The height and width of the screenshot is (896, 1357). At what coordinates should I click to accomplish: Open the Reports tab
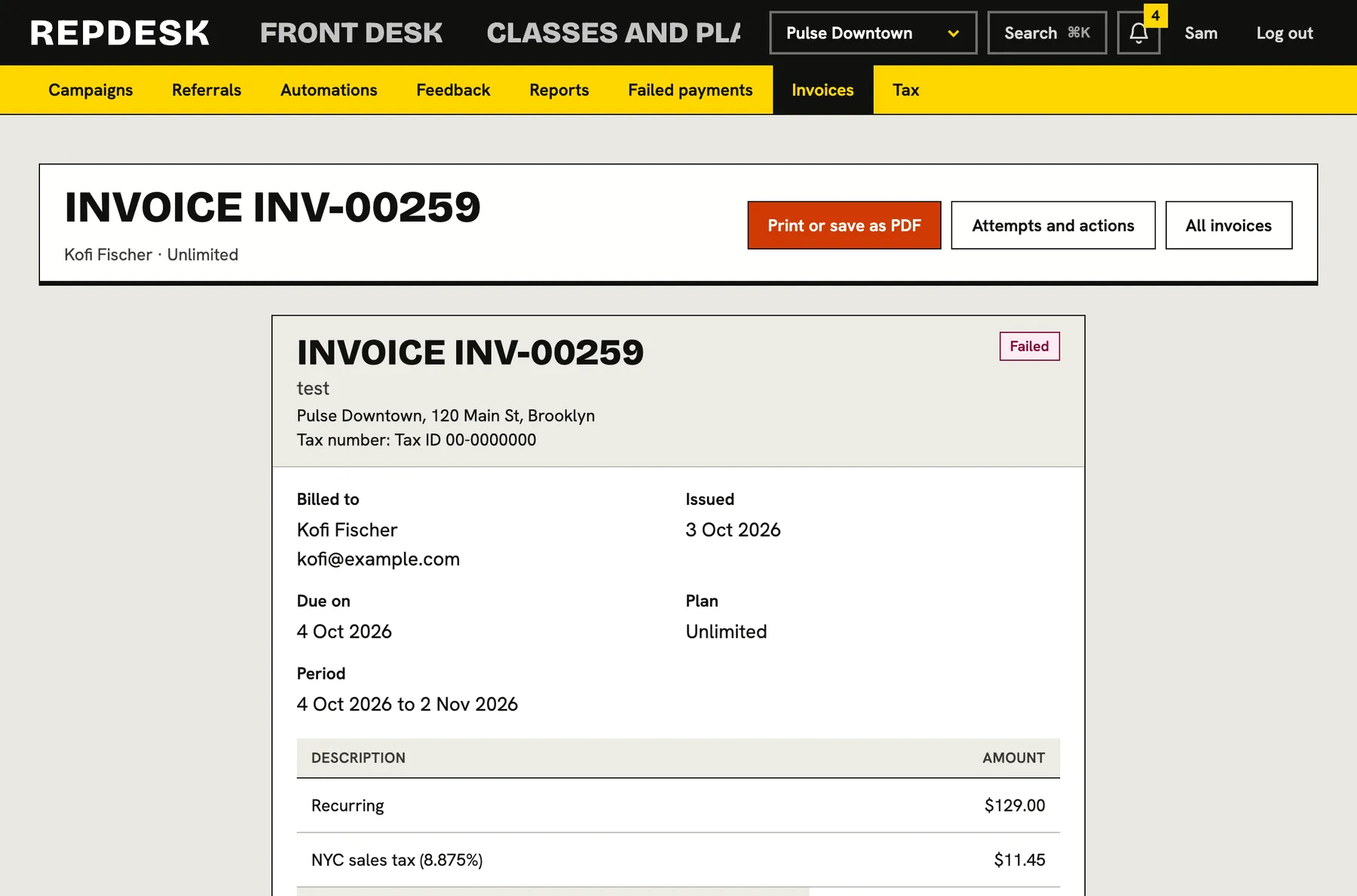559,90
